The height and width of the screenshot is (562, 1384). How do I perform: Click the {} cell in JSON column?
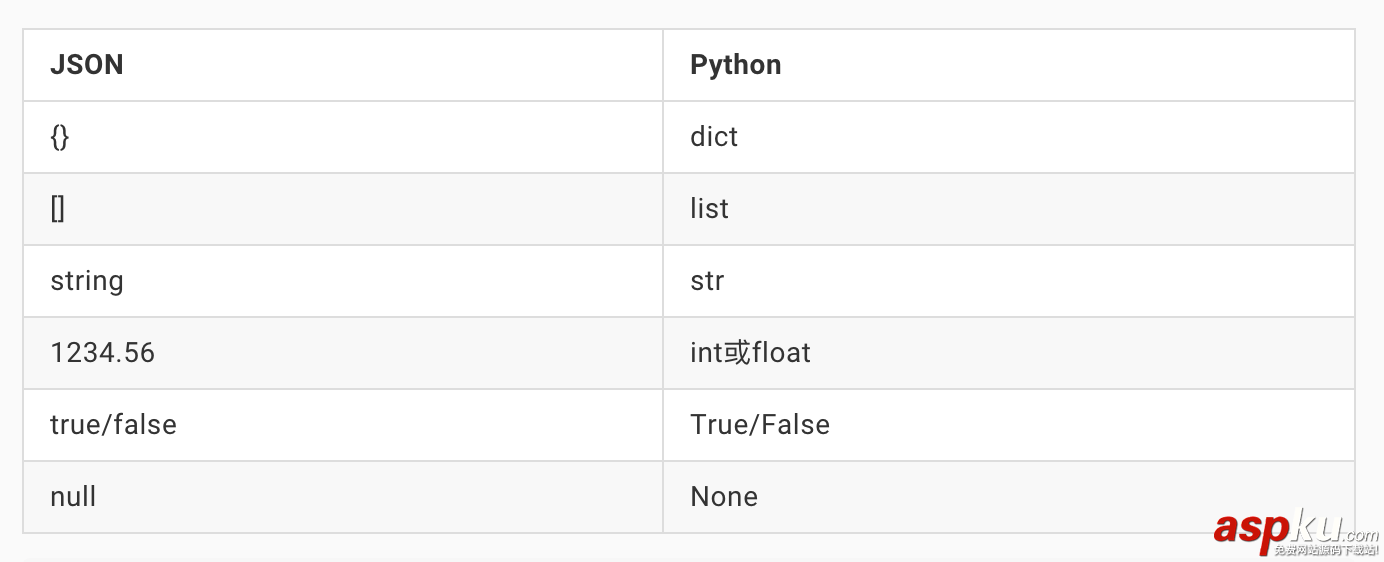point(60,137)
